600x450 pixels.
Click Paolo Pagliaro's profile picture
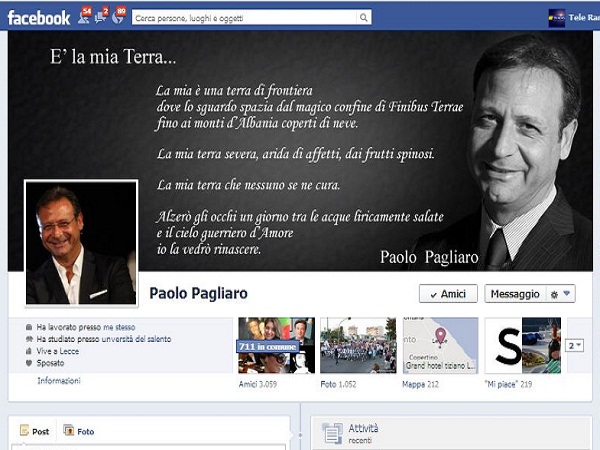coord(80,243)
